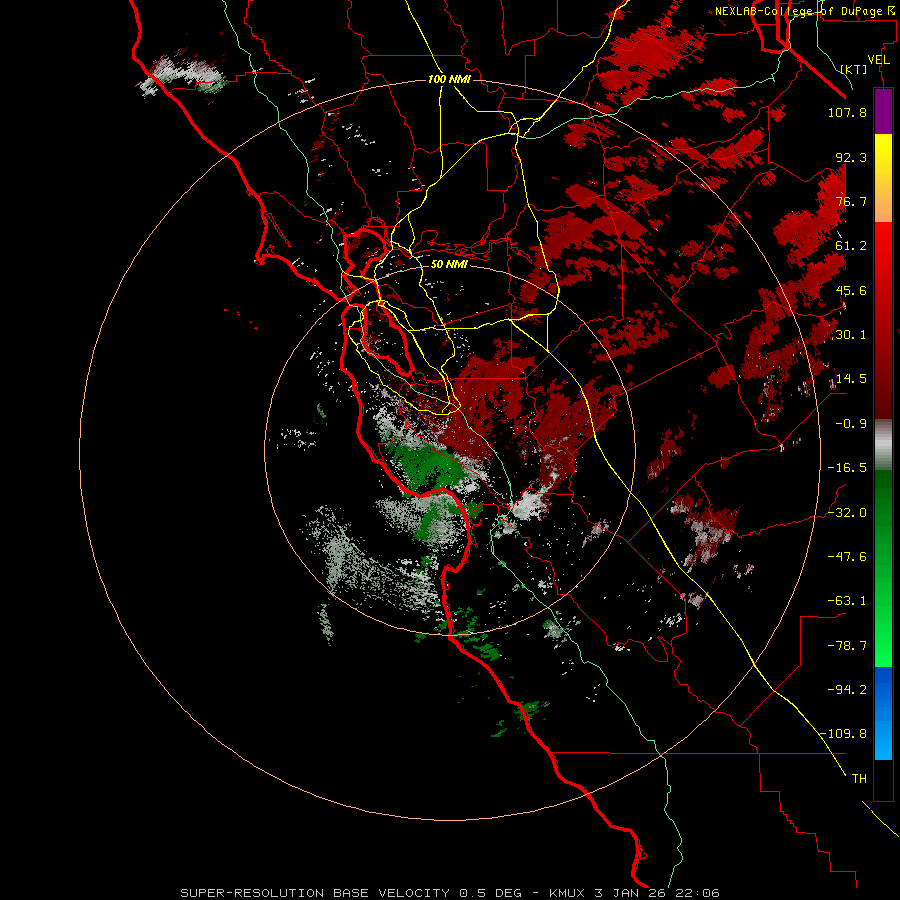Click the -109.8 scale value
The height and width of the screenshot is (900, 900).
tap(844, 734)
